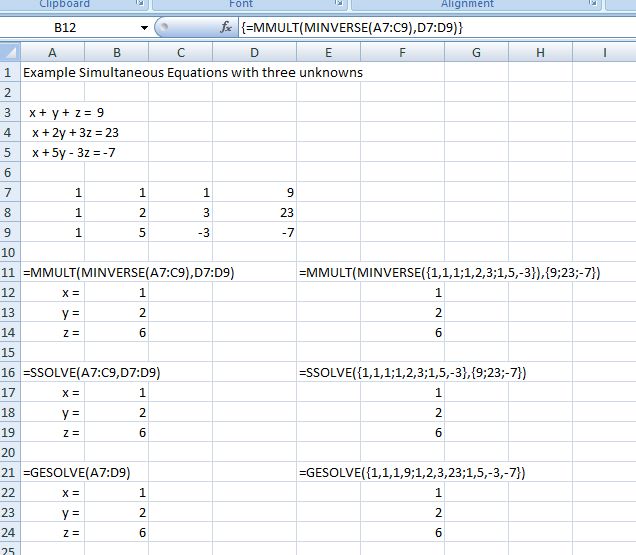Click cell F13 containing 2
636x555 pixels.
click(x=402, y=313)
